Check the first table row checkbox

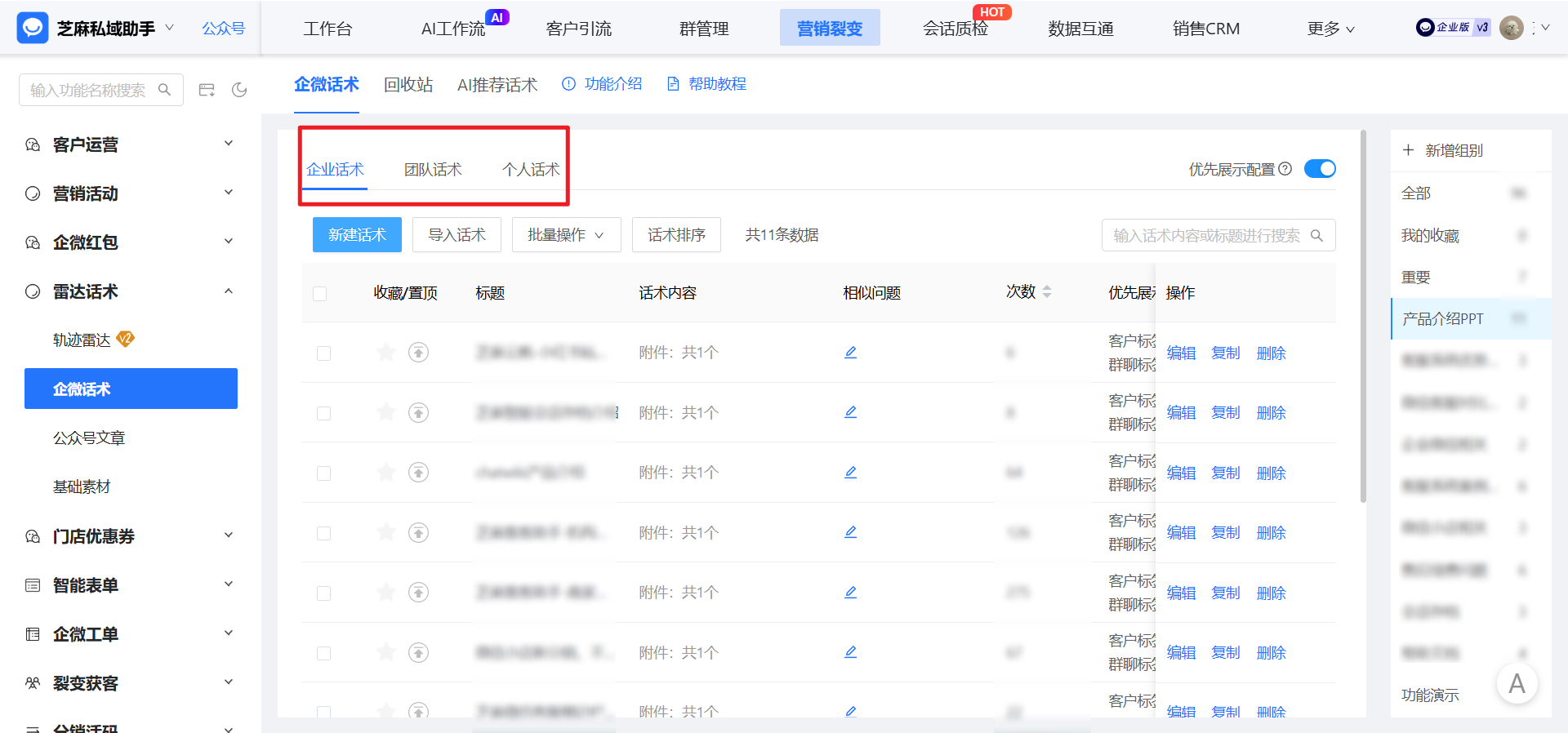(323, 353)
